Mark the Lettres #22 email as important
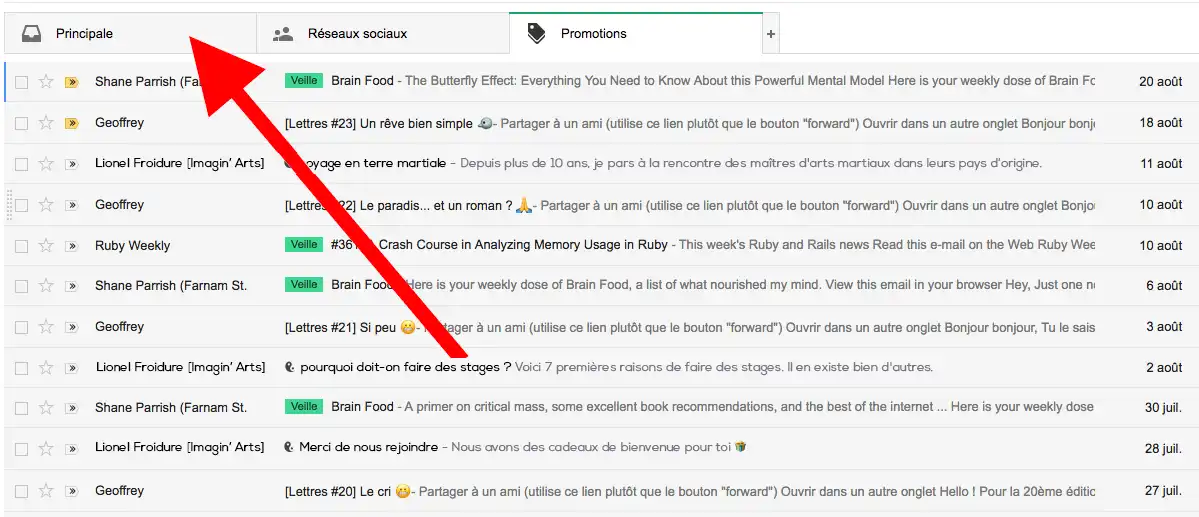The height and width of the screenshot is (517, 1199). [72, 205]
